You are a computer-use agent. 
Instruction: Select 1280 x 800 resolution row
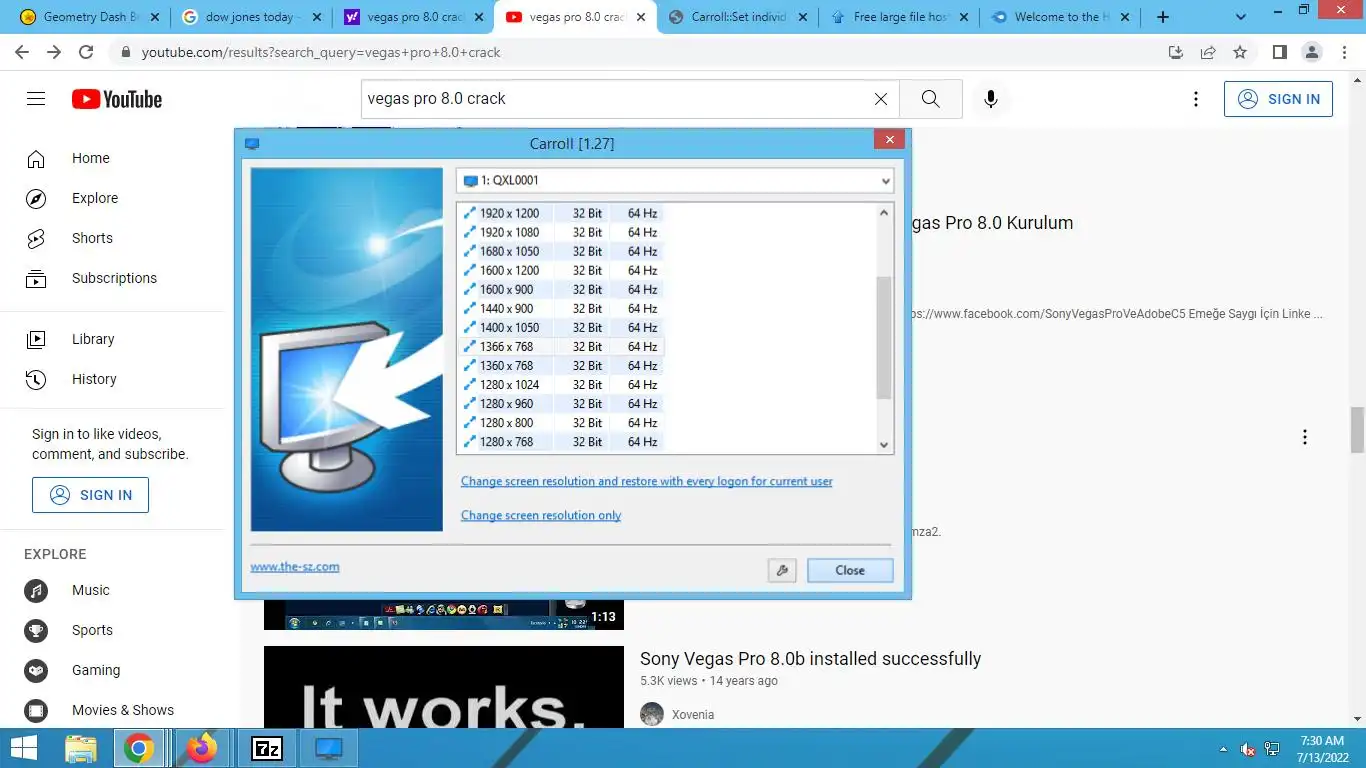(x=561, y=422)
